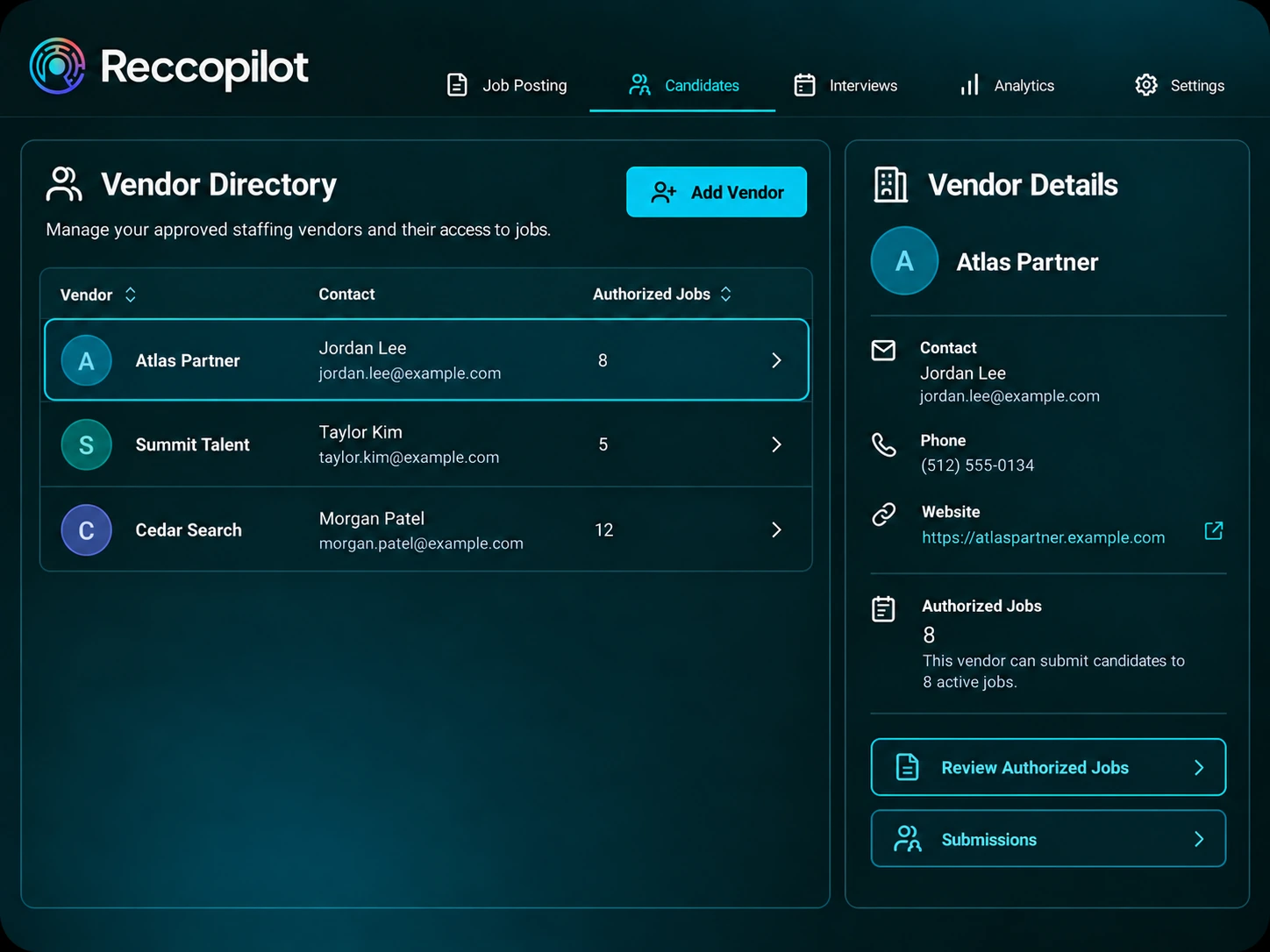Screen dimensions: 1270x952
Task: Click the Submissions chevron arrow
Action: [1199, 840]
